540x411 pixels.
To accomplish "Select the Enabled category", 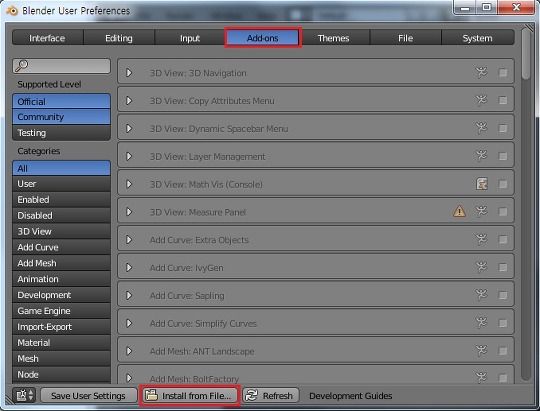I will click(61, 199).
